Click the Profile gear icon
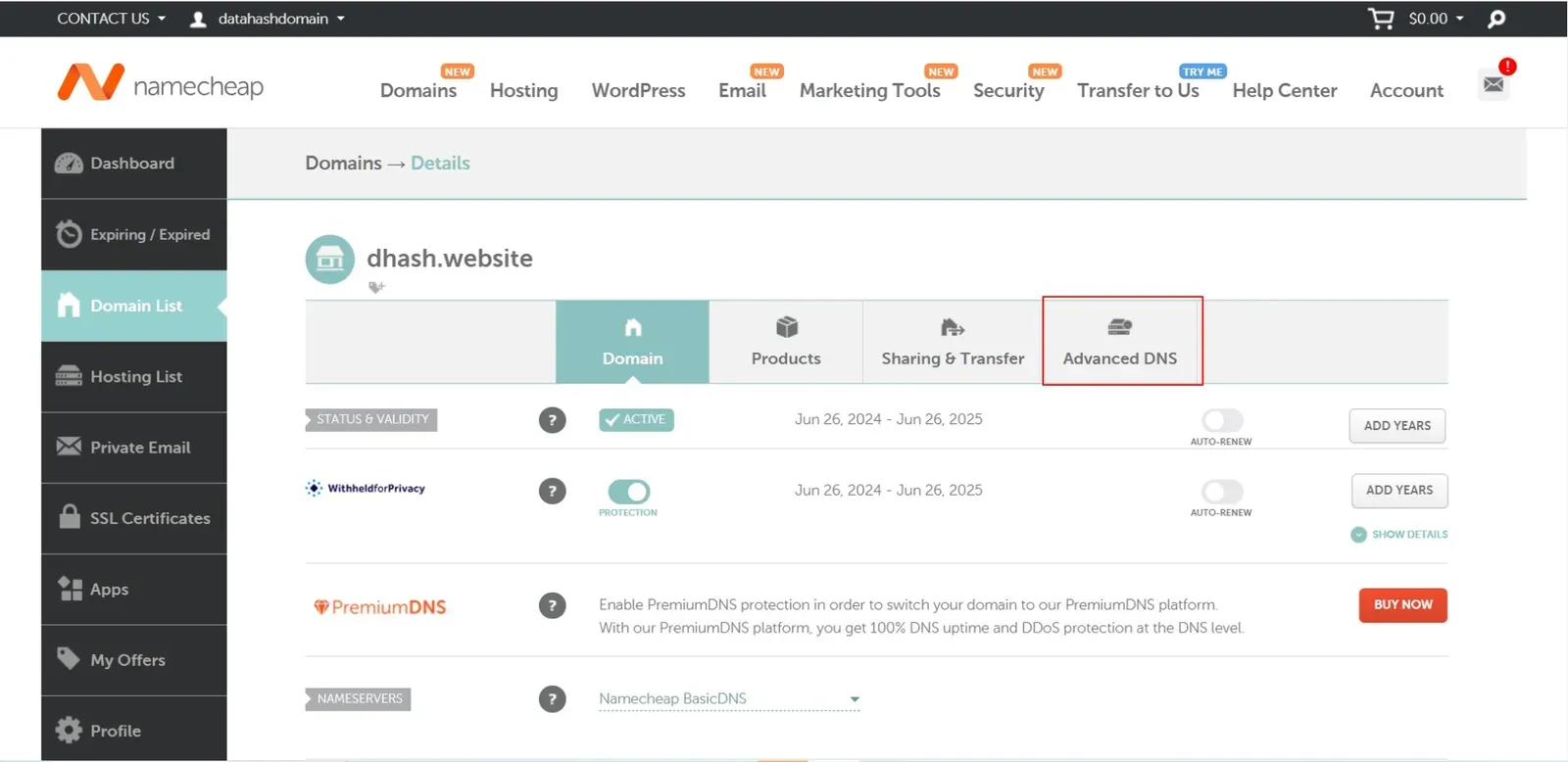This screenshot has width=1568, height=762. [x=69, y=730]
